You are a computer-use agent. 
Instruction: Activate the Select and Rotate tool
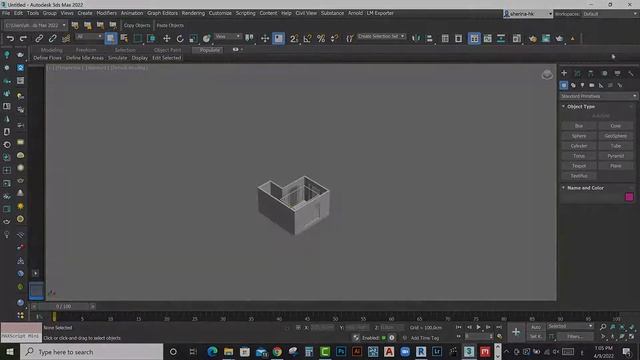[180, 38]
